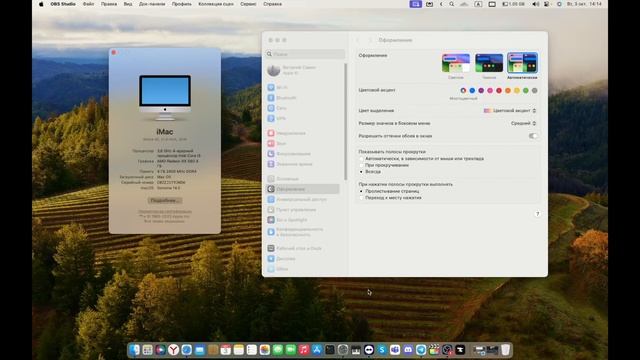Open Discord from the Dock
Image resolution: width=640 pixels, height=360 pixels.
pyautogui.click(x=408, y=350)
